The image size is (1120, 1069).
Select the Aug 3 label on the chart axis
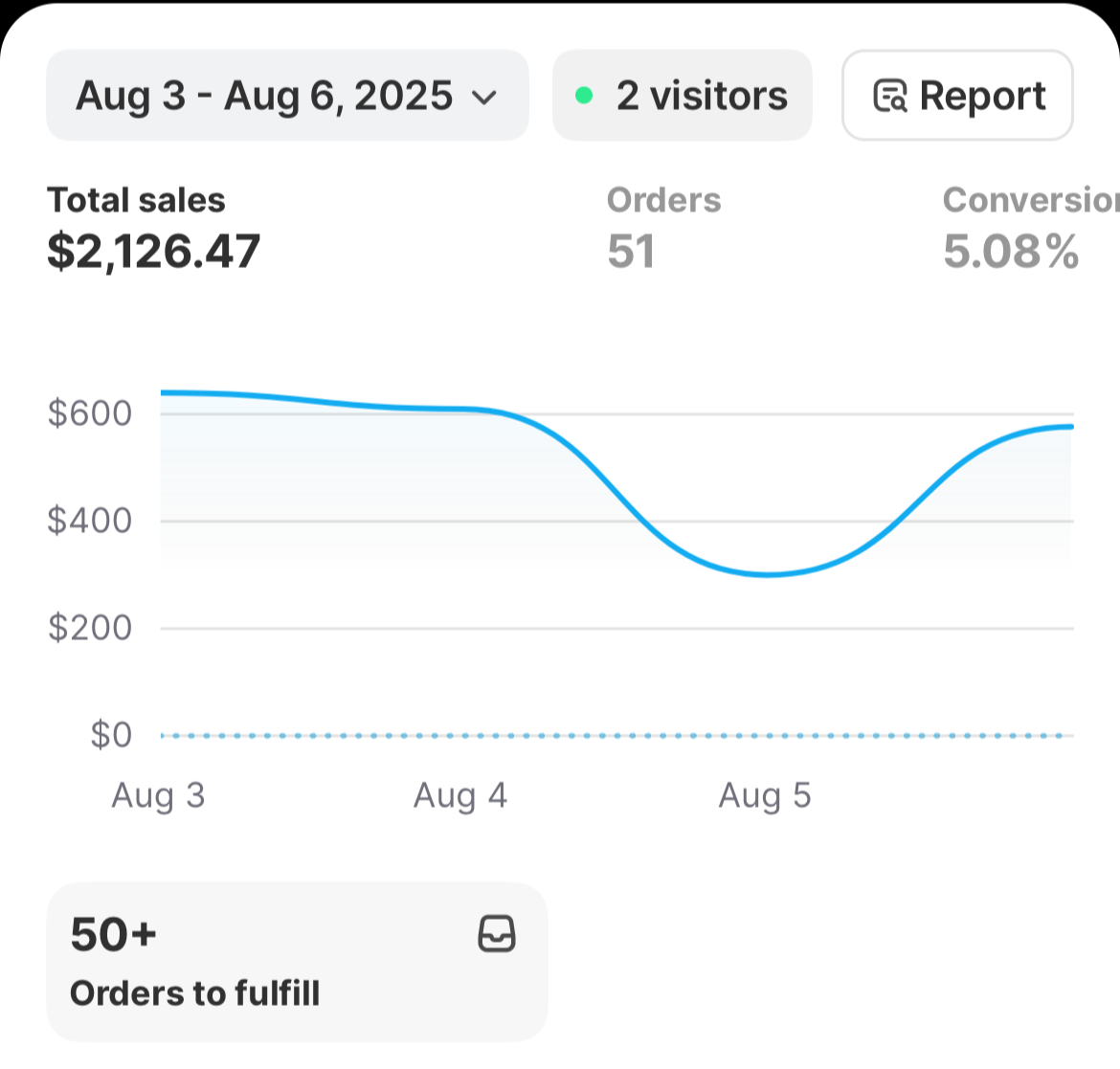(x=158, y=795)
